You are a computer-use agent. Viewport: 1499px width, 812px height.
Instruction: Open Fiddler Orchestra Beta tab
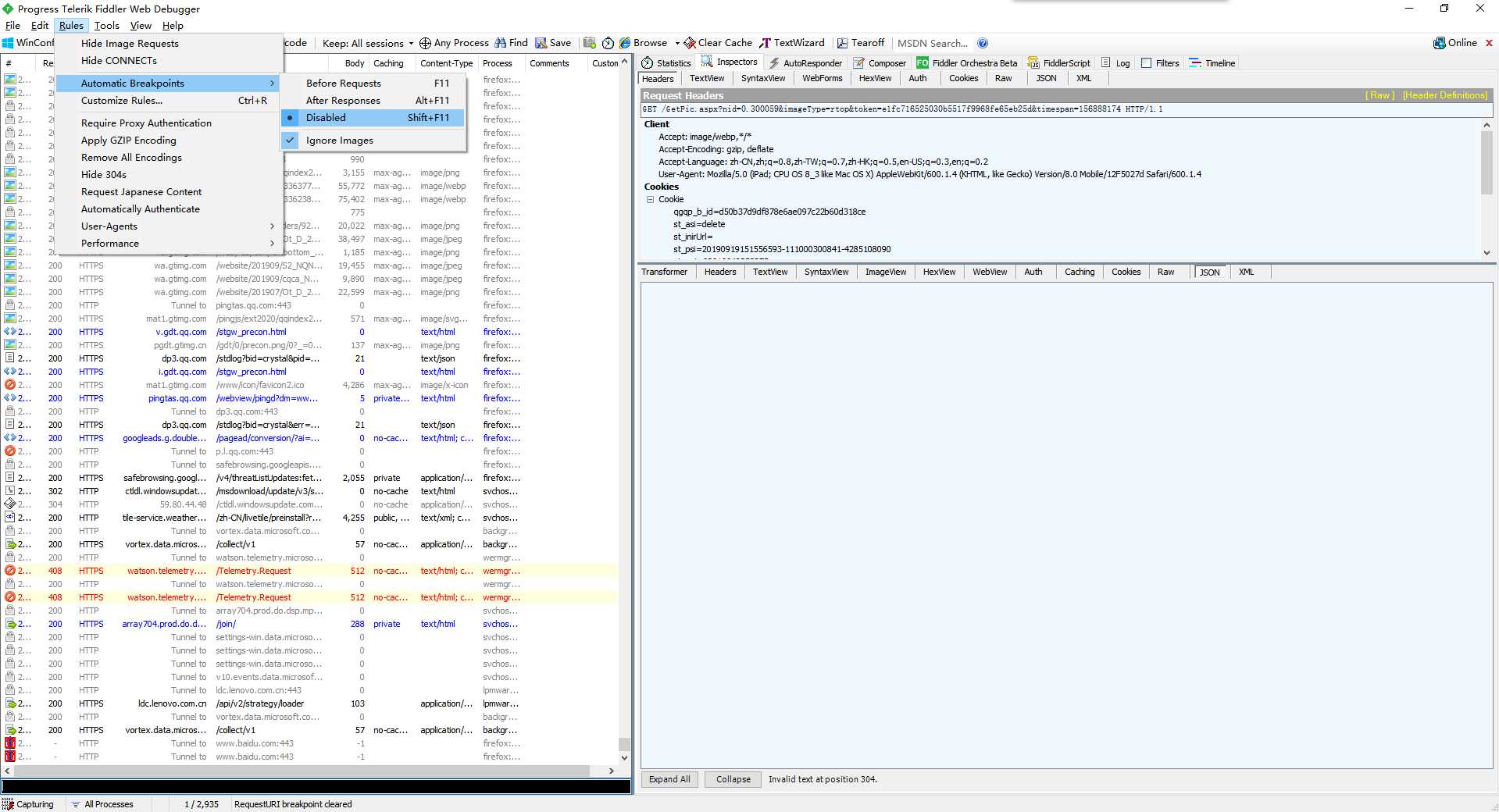[x=967, y=63]
